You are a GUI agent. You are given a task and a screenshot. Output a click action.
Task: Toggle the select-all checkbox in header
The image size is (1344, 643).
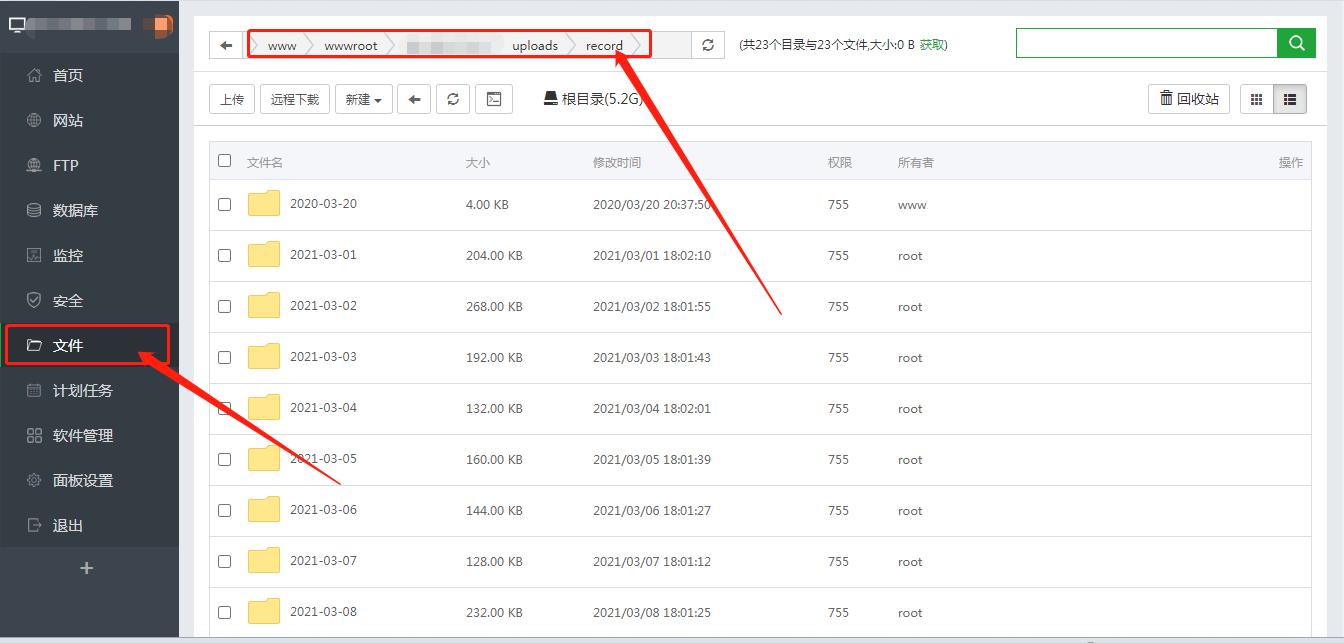pyautogui.click(x=224, y=161)
